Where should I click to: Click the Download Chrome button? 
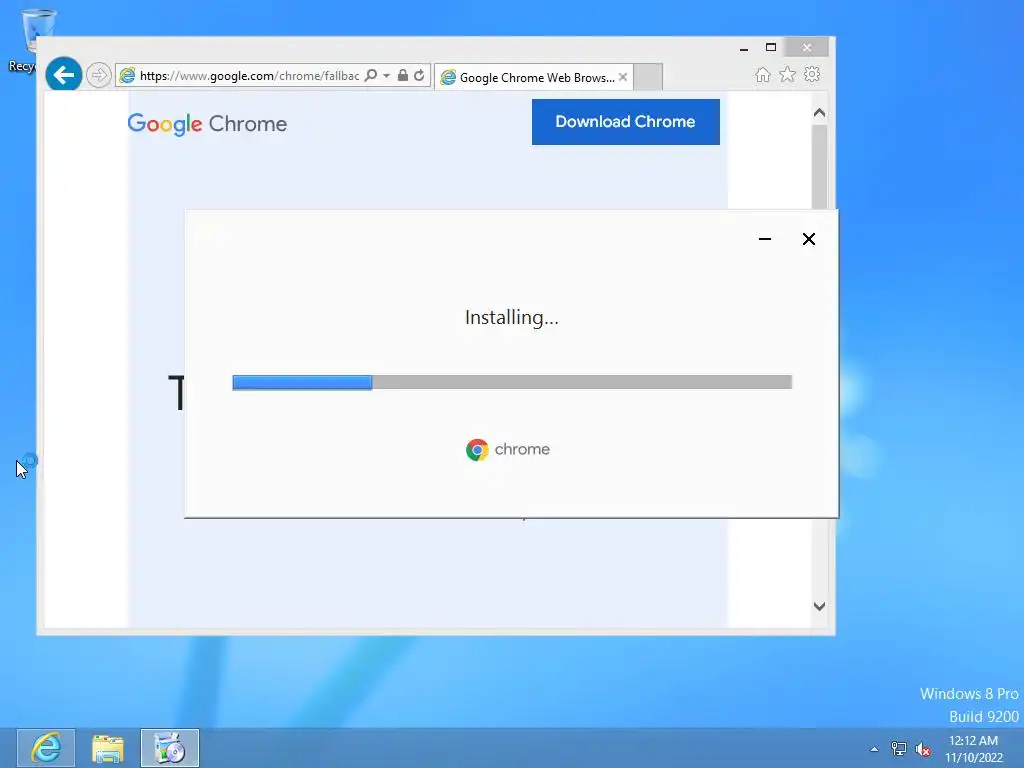[626, 122]
